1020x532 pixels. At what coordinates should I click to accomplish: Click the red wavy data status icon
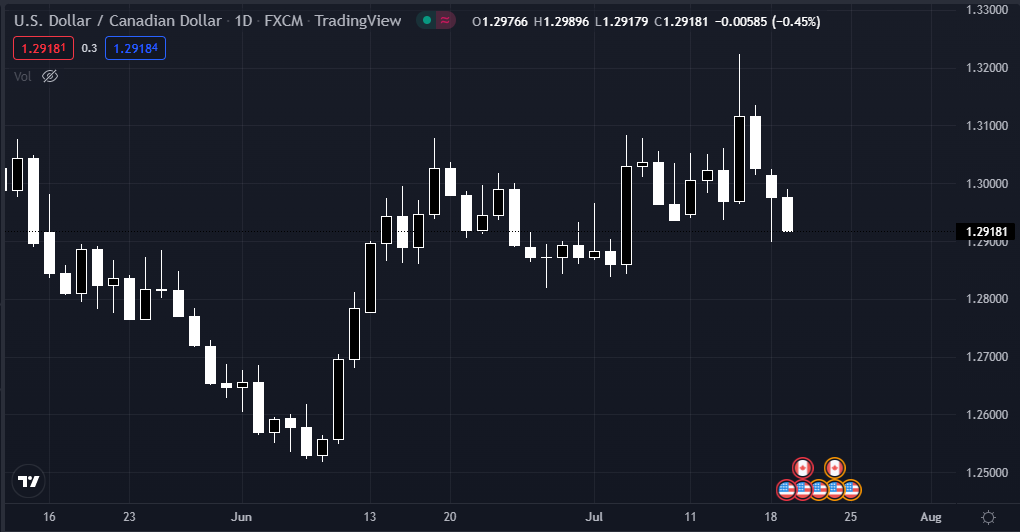(445, 21)
